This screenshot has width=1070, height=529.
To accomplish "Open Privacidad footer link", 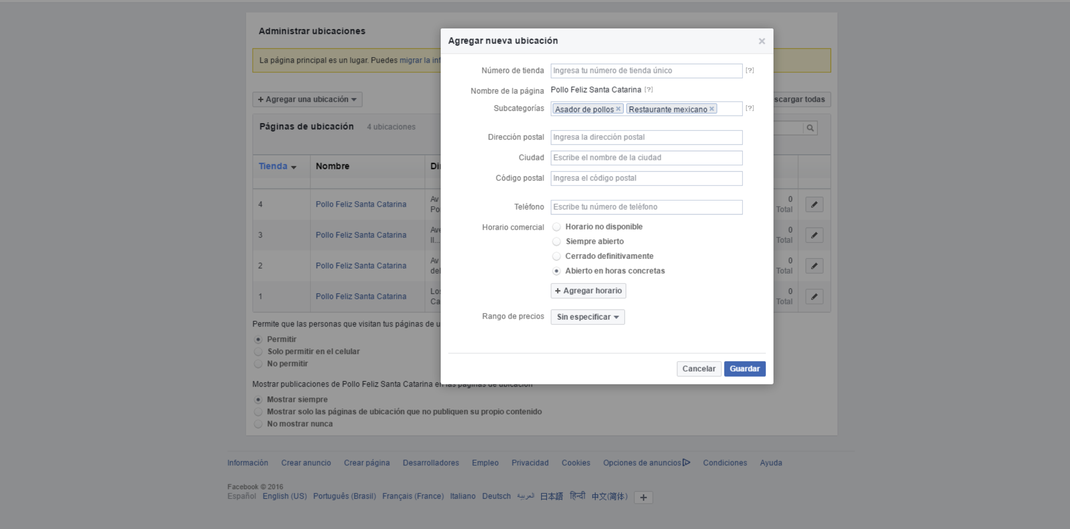I will click(530, 463).
